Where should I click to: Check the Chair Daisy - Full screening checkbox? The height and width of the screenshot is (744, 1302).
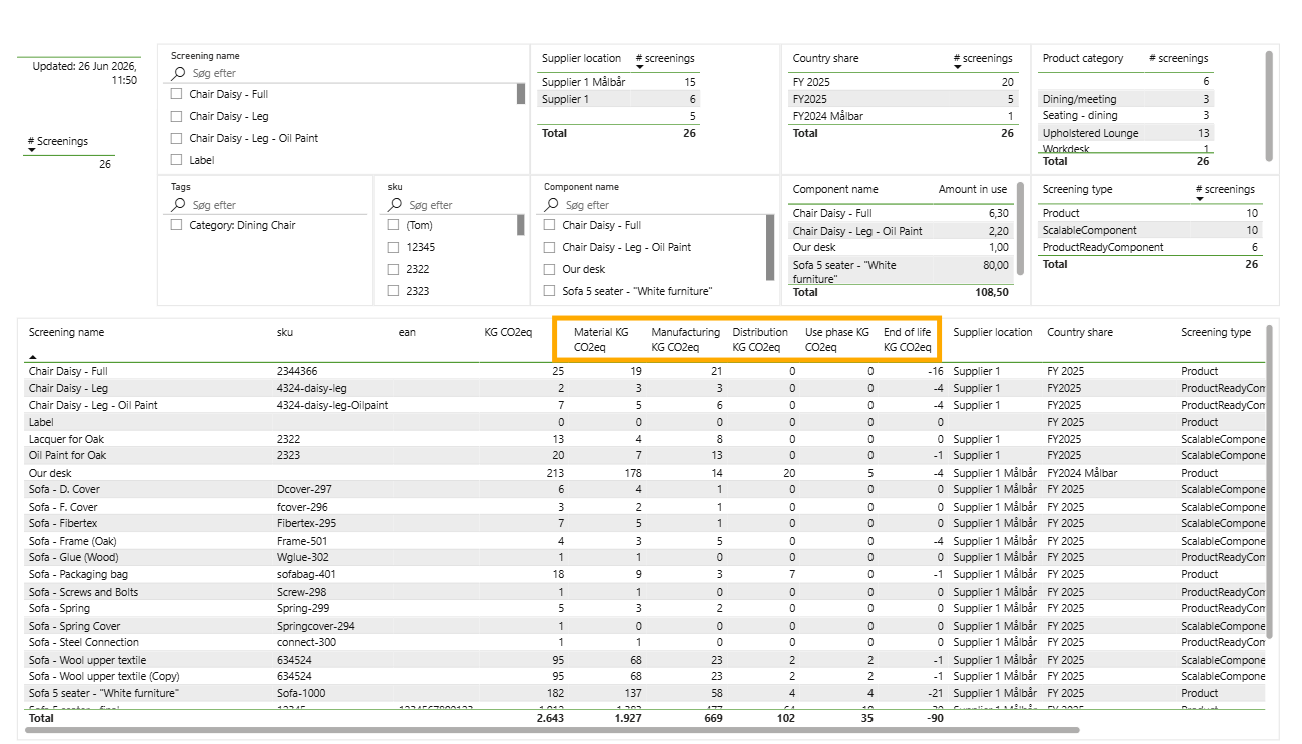(x=177, y=94)
